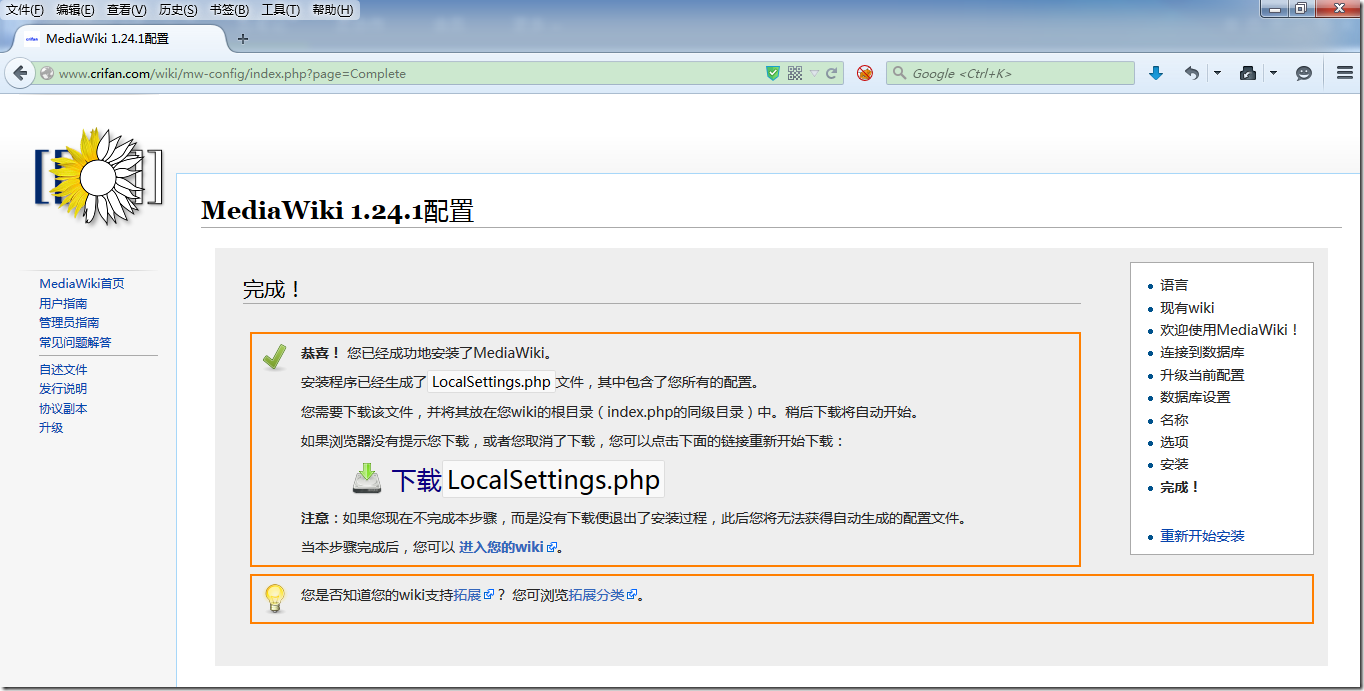Image resolution: width=1364 pixels, height=691 pixels.
Task: Click the browser back arrow button
Action: pos(19,73)
